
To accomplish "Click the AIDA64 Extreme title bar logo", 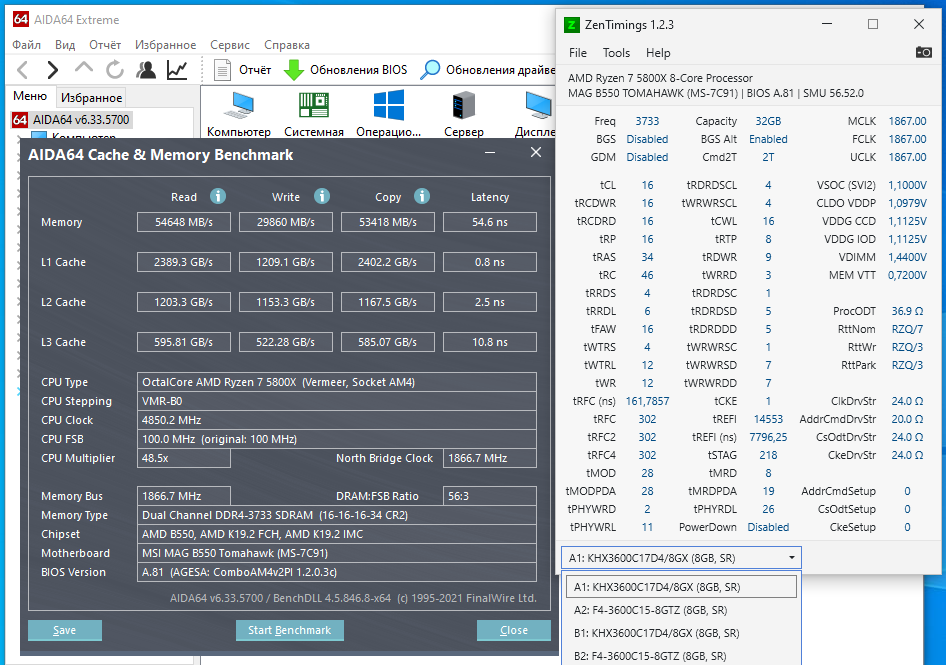I will 21,19.
